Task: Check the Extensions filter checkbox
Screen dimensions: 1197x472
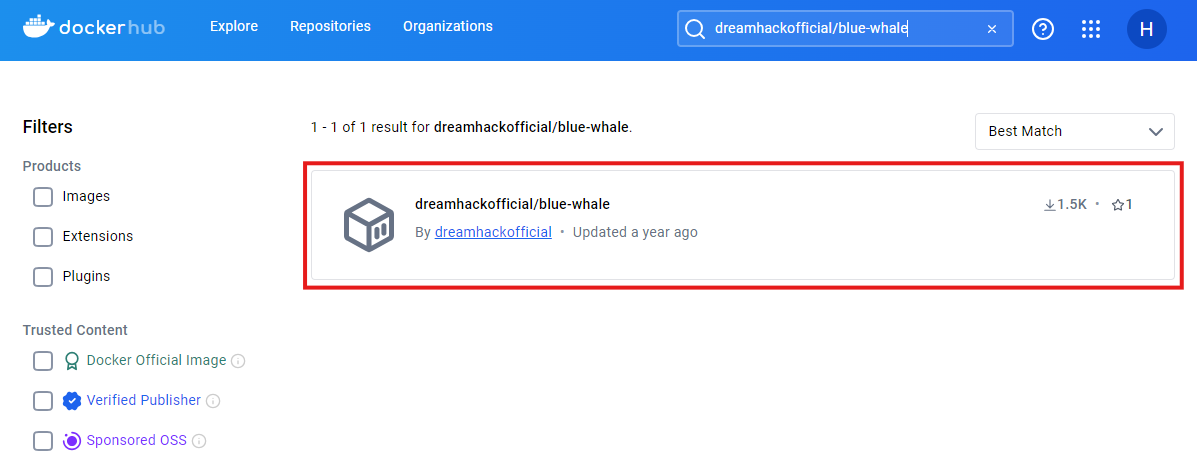Action: (x=43, y=237)
